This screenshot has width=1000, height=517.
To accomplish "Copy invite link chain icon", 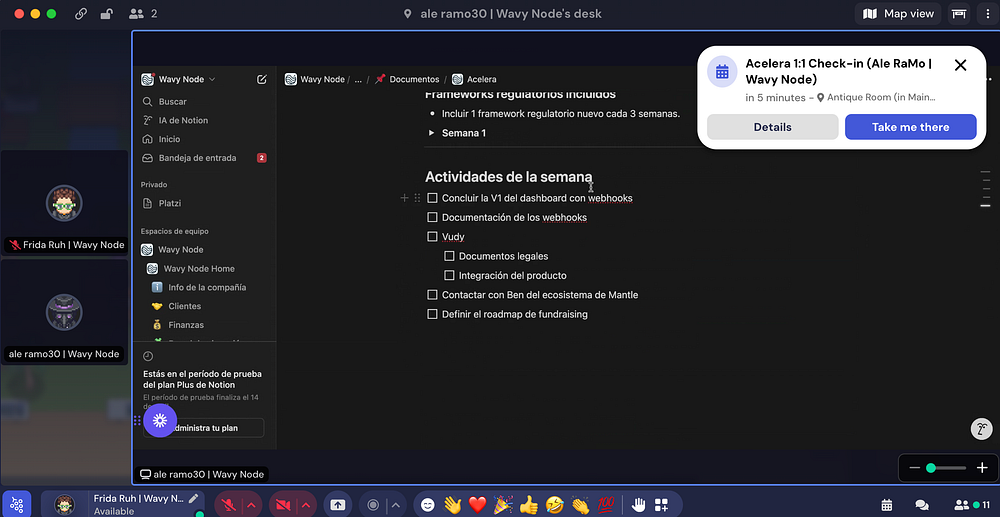I will (81, 13).
